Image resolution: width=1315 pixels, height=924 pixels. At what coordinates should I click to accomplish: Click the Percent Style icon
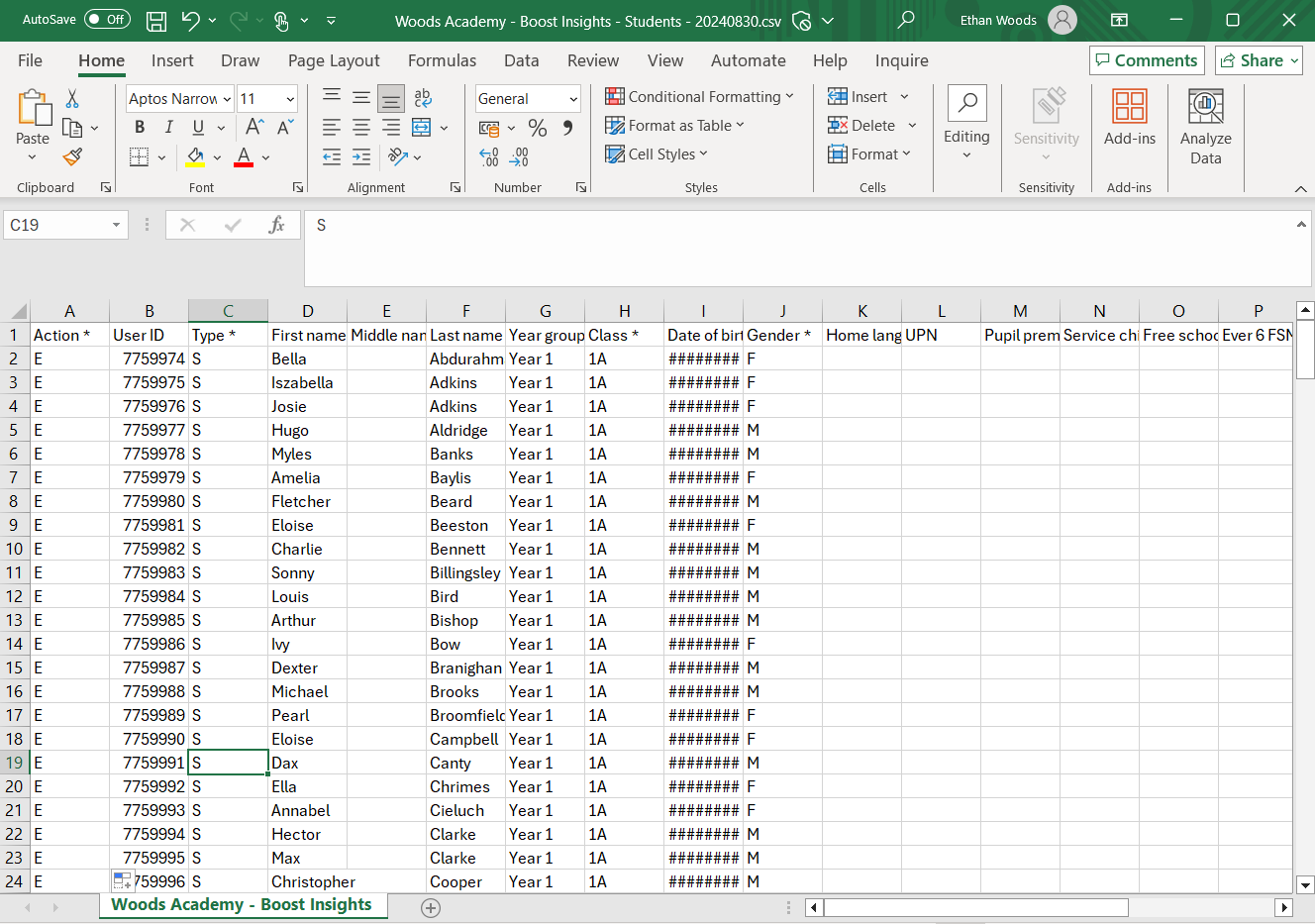coord(538,128)
